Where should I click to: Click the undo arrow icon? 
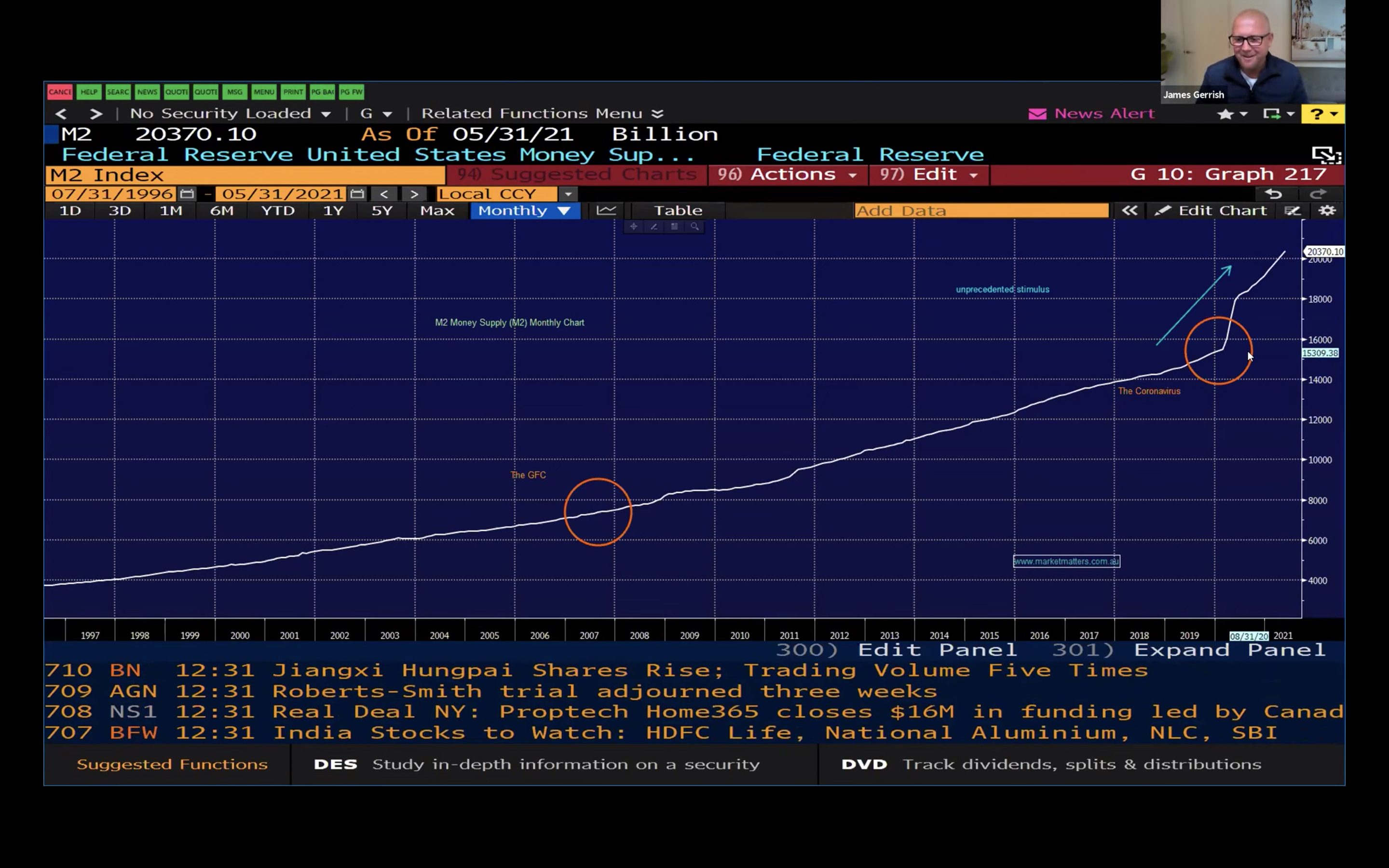click(1272, 194)
